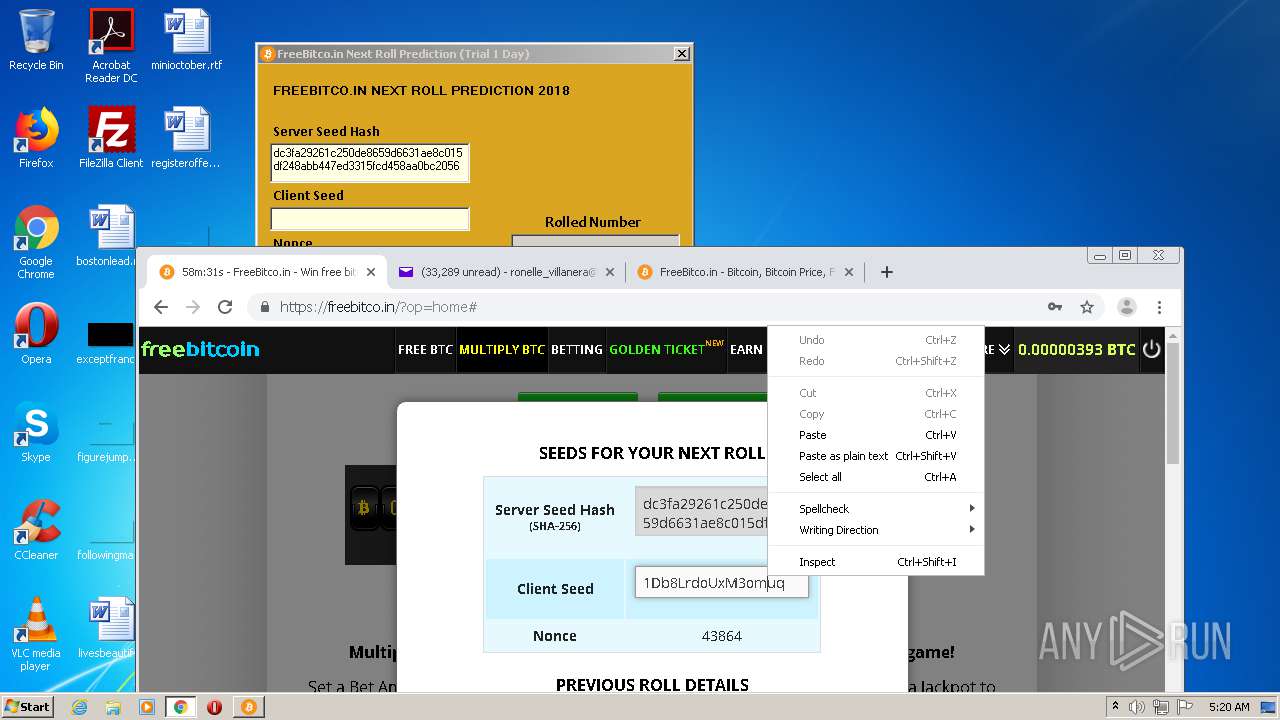Click Rolled Number box in prediction window
This screenshot has width=1280, height=720.
[595, 240]
